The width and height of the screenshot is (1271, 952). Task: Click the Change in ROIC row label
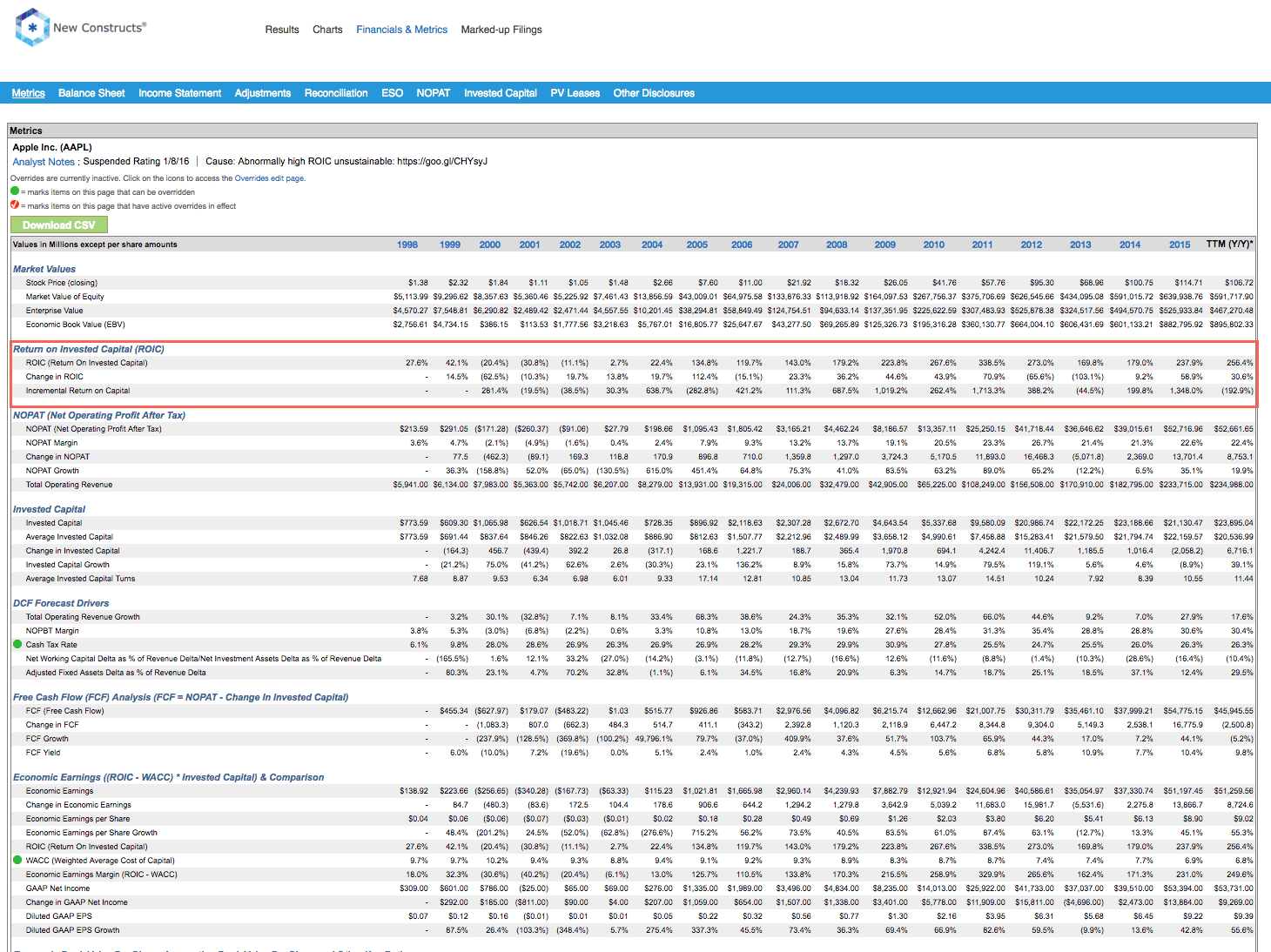coord(55,377)
